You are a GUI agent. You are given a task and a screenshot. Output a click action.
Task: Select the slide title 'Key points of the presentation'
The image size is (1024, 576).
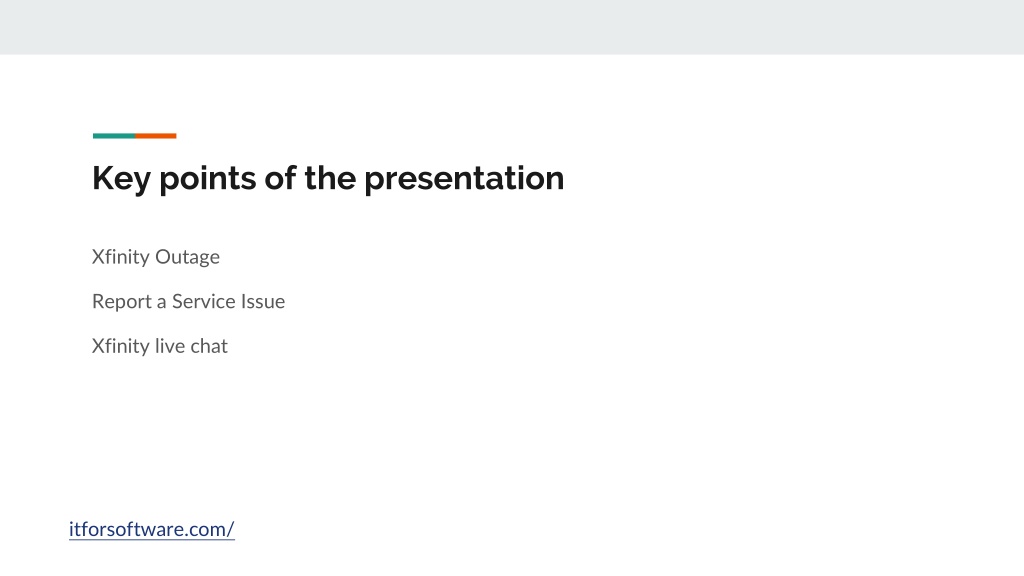click(x=328, y=178)
